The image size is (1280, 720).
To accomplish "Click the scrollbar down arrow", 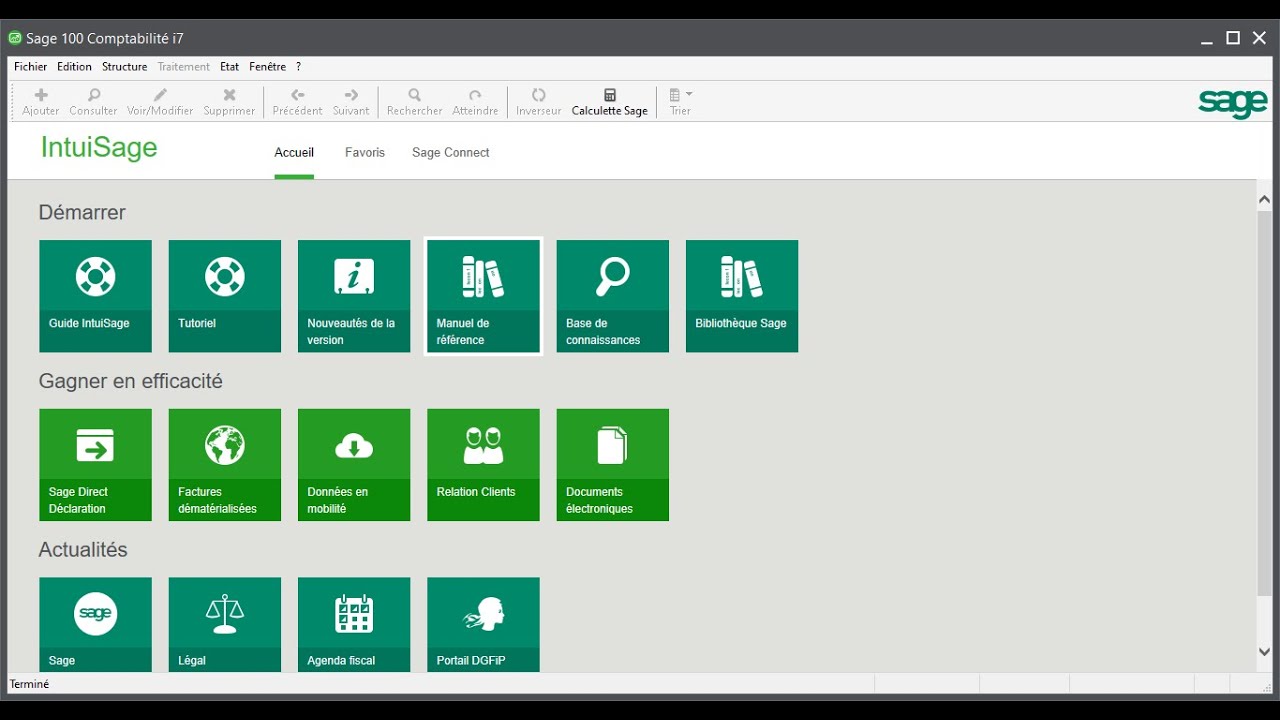I will (1264, 652).
